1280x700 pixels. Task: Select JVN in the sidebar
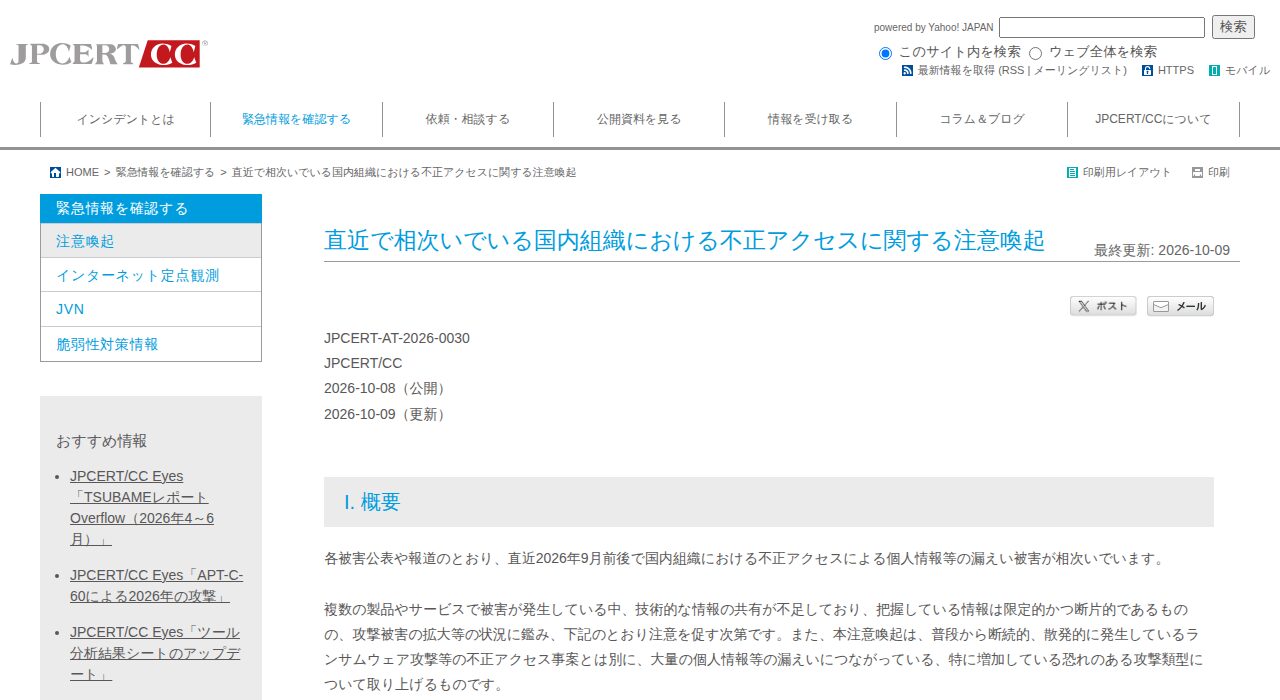[x=151, y=309]
